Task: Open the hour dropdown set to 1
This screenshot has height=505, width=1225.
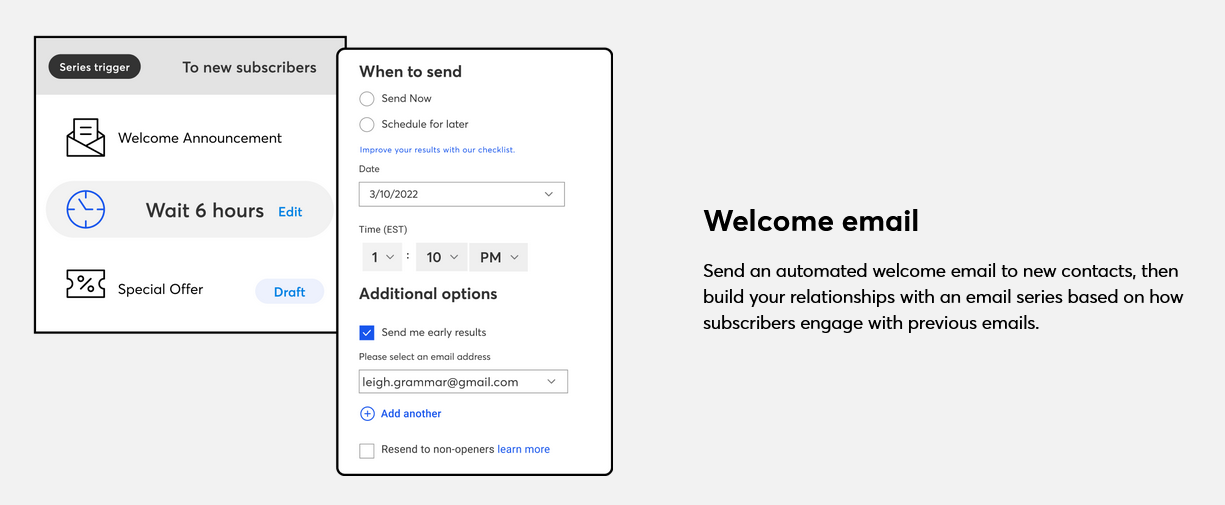Action: coord(382,257)
